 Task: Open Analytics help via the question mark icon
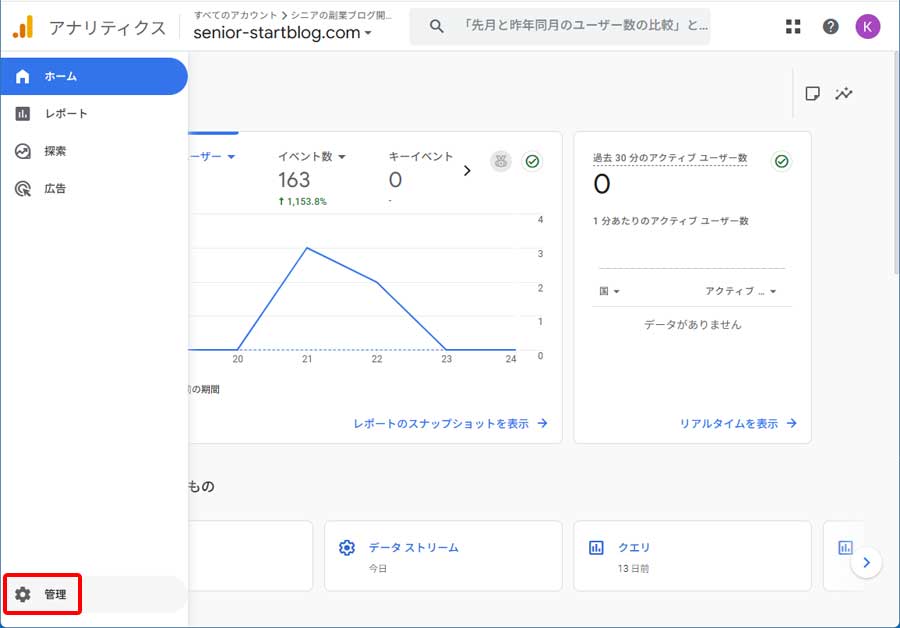830,26
